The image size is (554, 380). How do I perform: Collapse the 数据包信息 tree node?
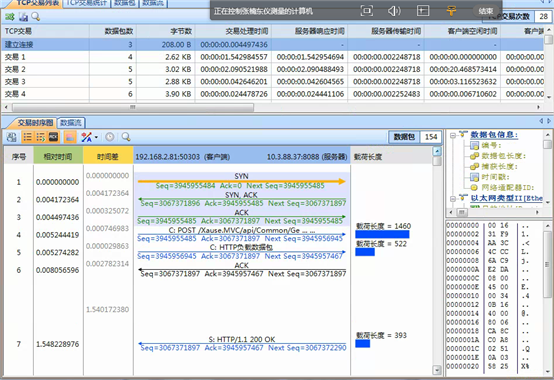452,135
